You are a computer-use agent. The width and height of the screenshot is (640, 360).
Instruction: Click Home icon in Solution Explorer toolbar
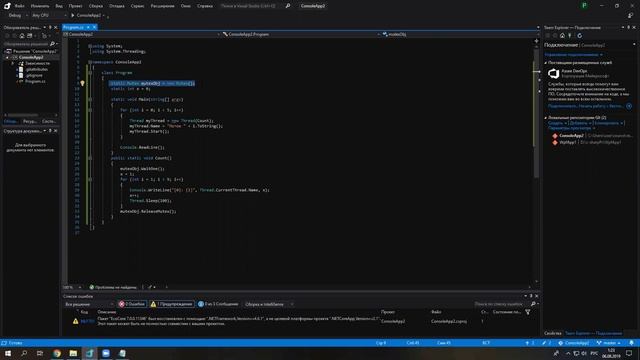pos(22,36)
